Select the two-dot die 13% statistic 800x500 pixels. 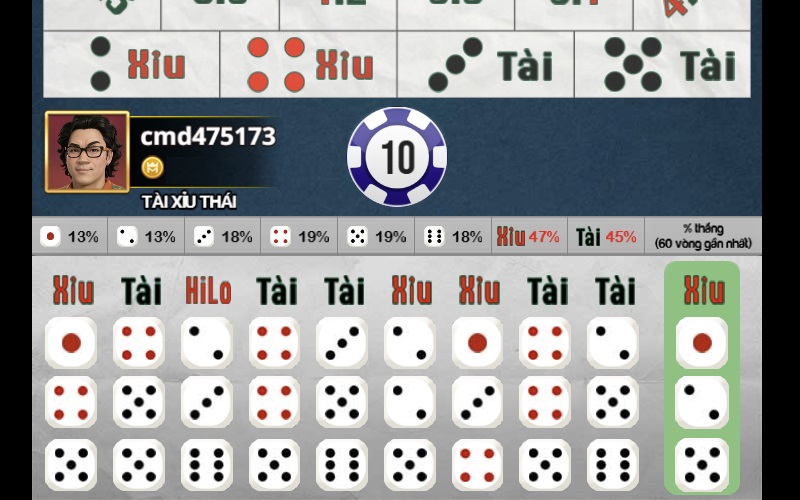(x=146, y=236)
